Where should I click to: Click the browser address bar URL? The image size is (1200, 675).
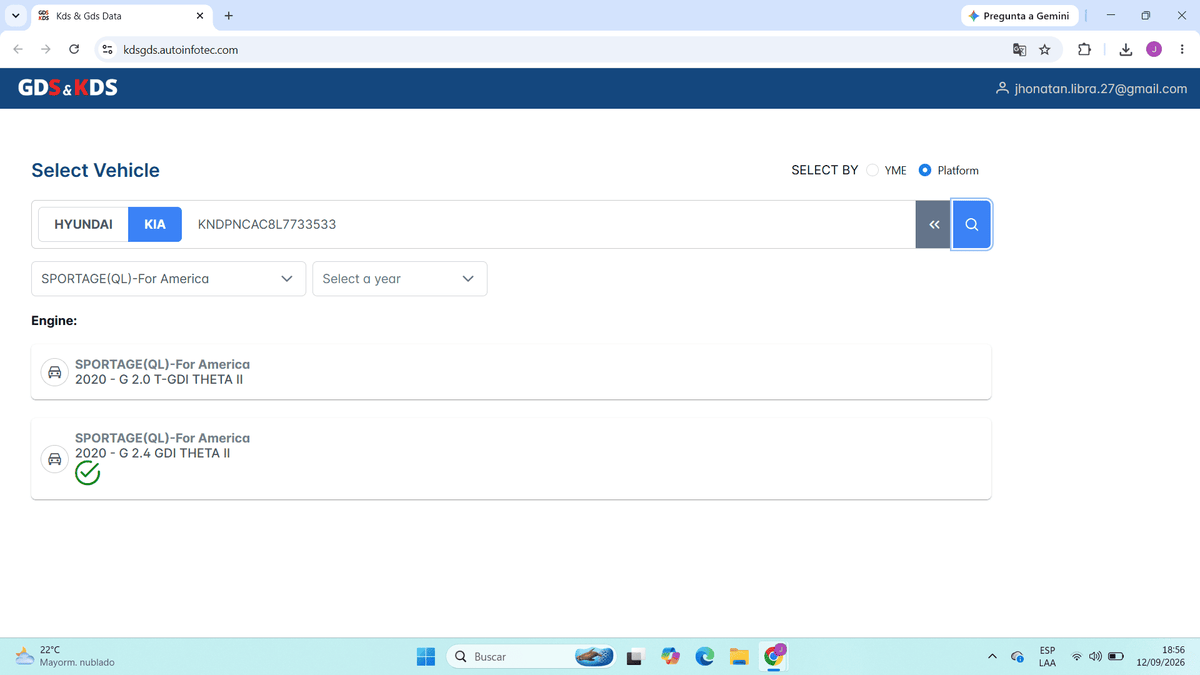[180, 49]
